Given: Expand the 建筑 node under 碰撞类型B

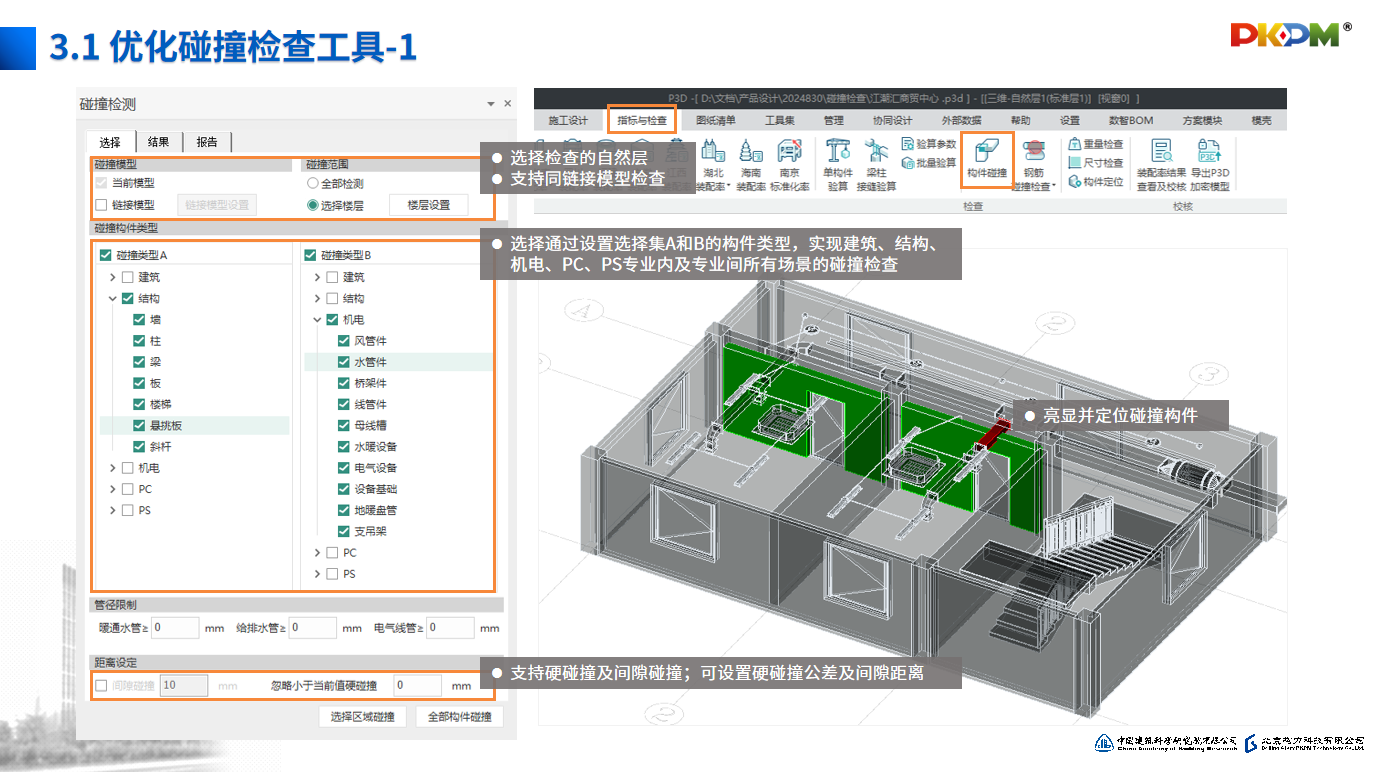Looking at the screenshot, I should pyautogui.click(x=318, y=277).
